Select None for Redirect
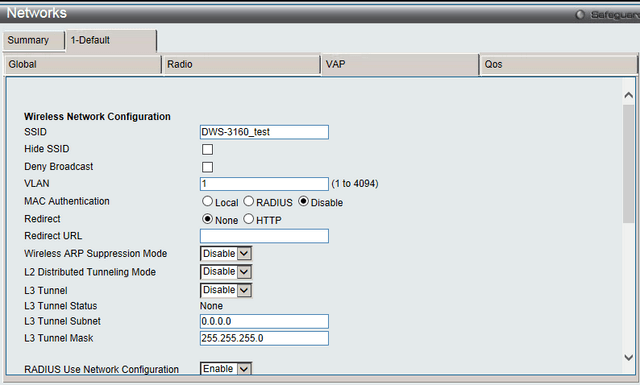Image resolution: width=640 pixels, height=385 pixels. click(207, 219)
